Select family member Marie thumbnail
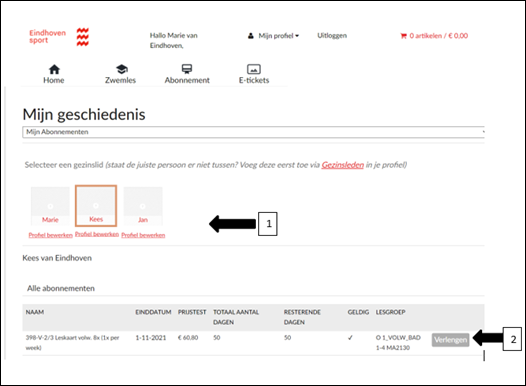The height and width of the screenshot is (386, 526). pos(50,206)
